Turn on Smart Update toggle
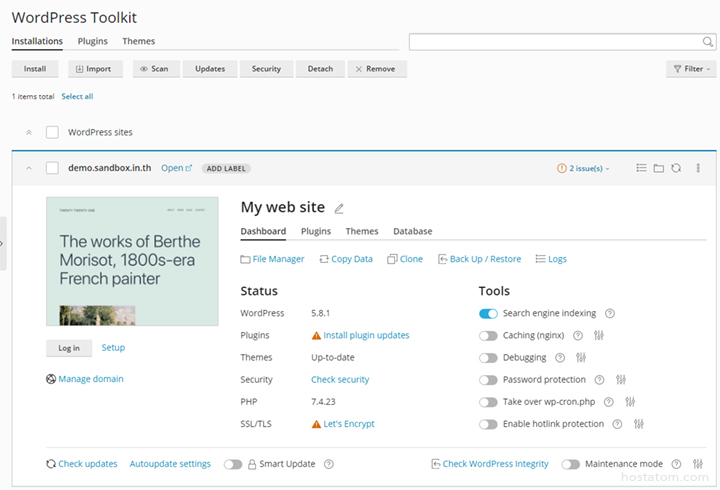The image size is (720, 490). pyautogui.click(x=233, y=464)
